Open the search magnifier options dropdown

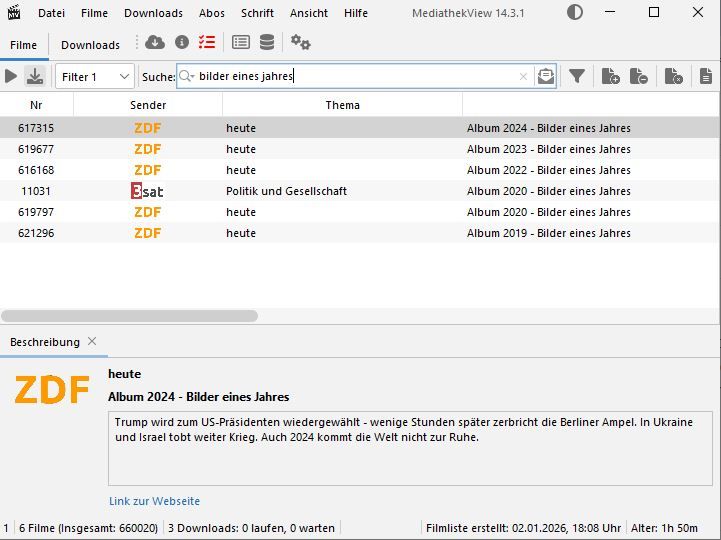[x=187, y=76]
